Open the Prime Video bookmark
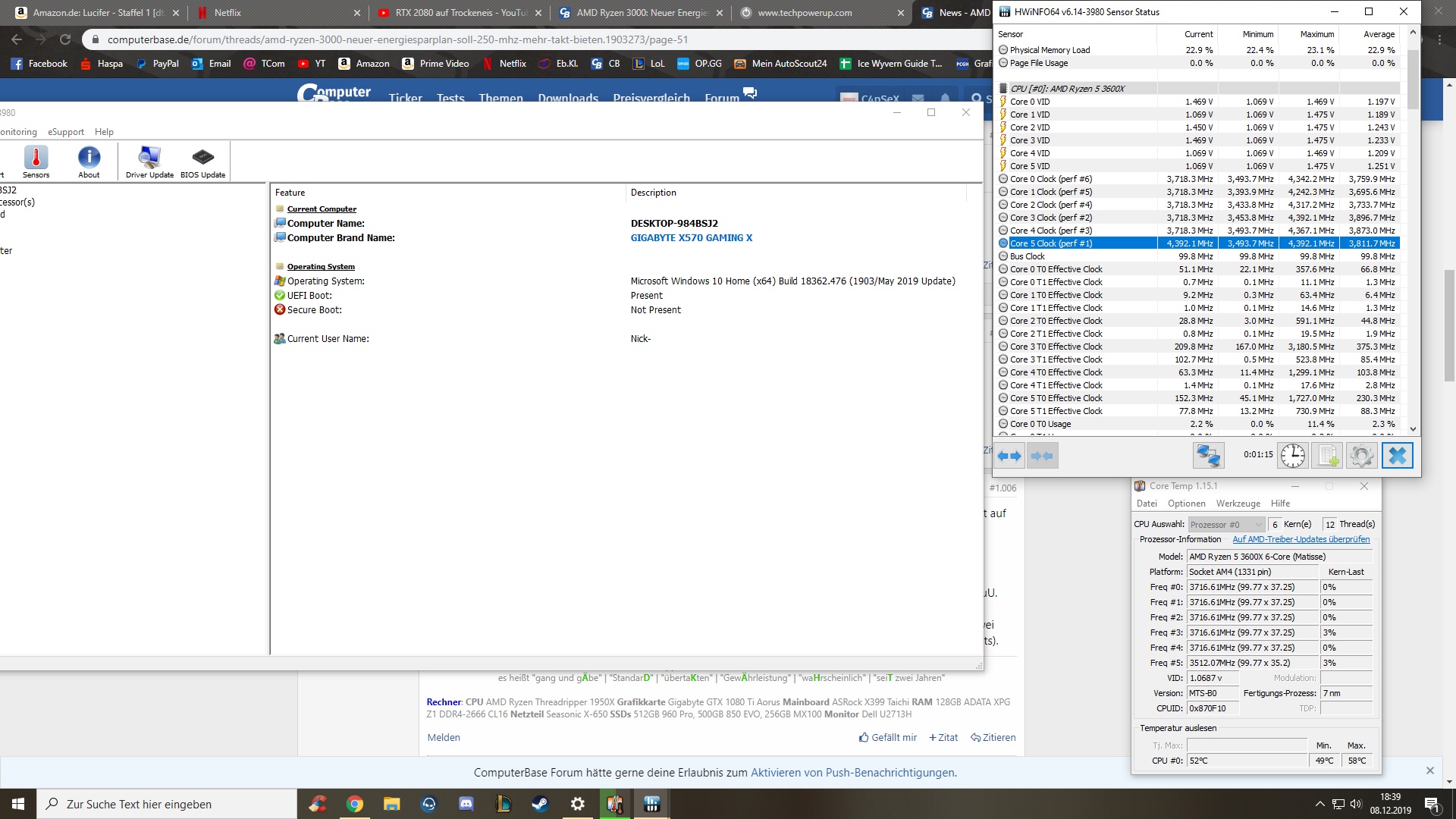1456x819 pixels. [435, 64]
